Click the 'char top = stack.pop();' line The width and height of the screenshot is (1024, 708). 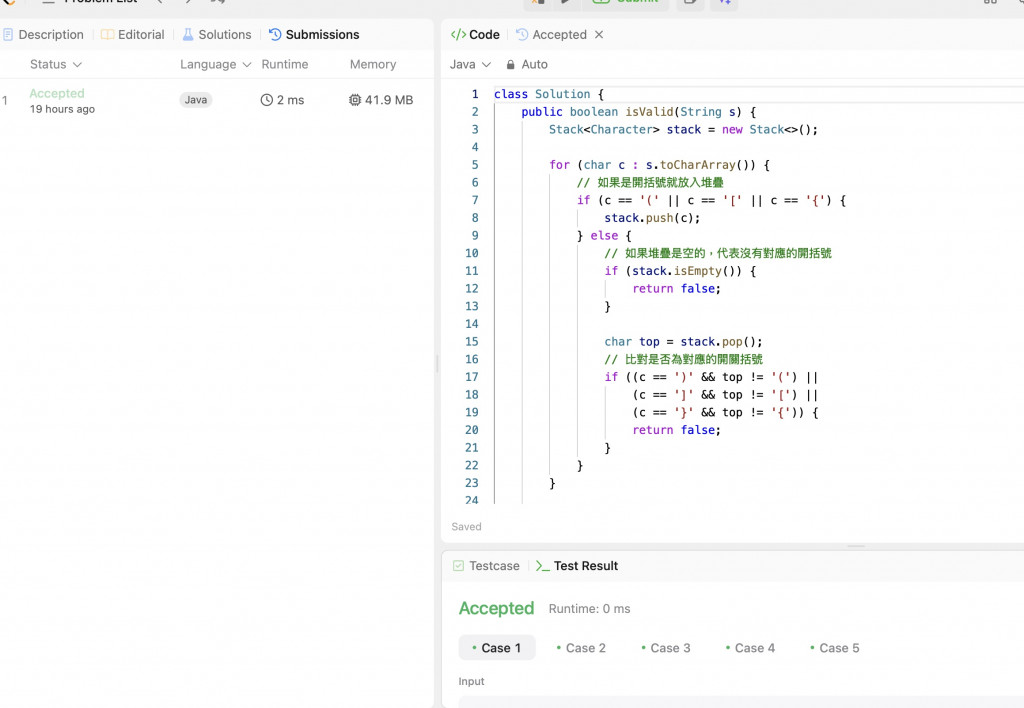[683, 342]
